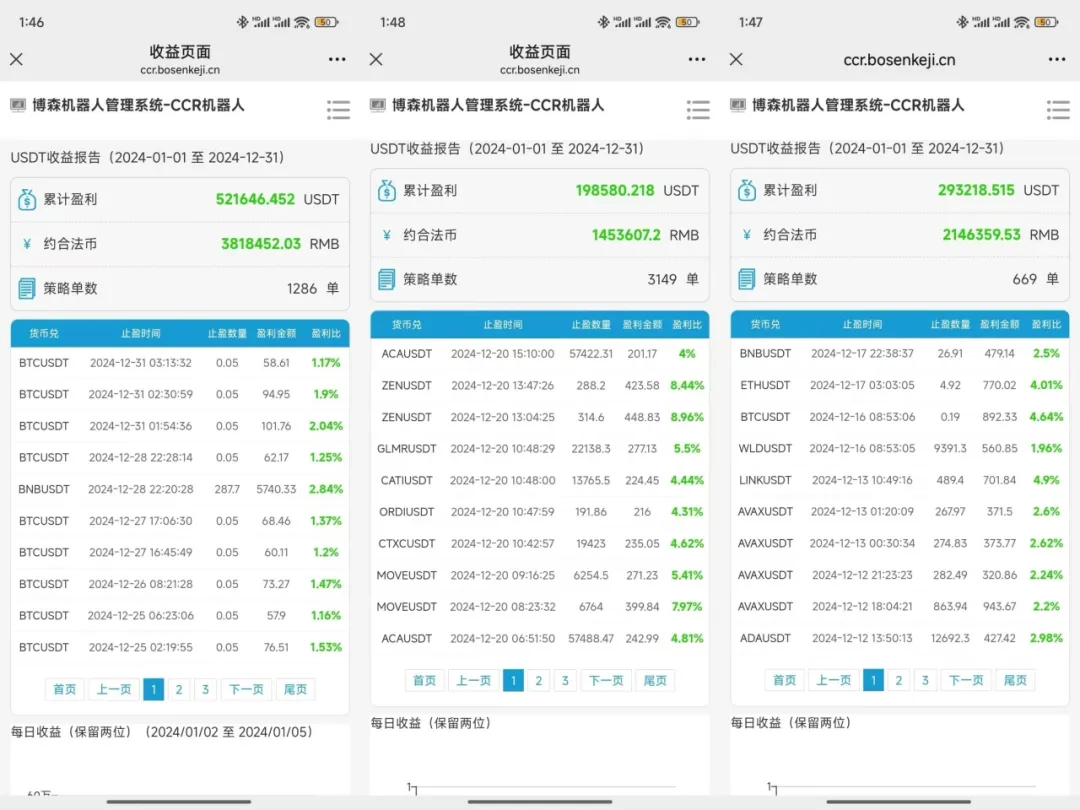The width and height of the screenshot is (1080, 810).
Task: Open three-dot menu in left 1:46 panel
Action: [338, 59]
